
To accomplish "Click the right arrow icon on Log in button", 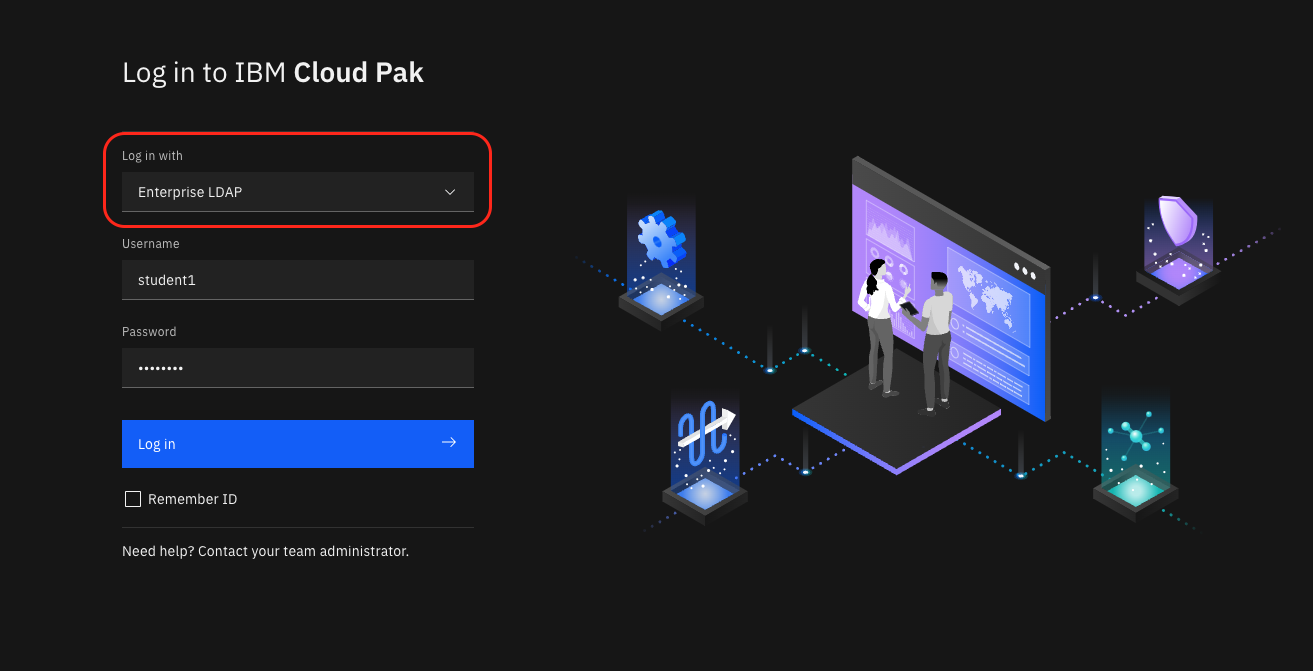I will 449,442.
